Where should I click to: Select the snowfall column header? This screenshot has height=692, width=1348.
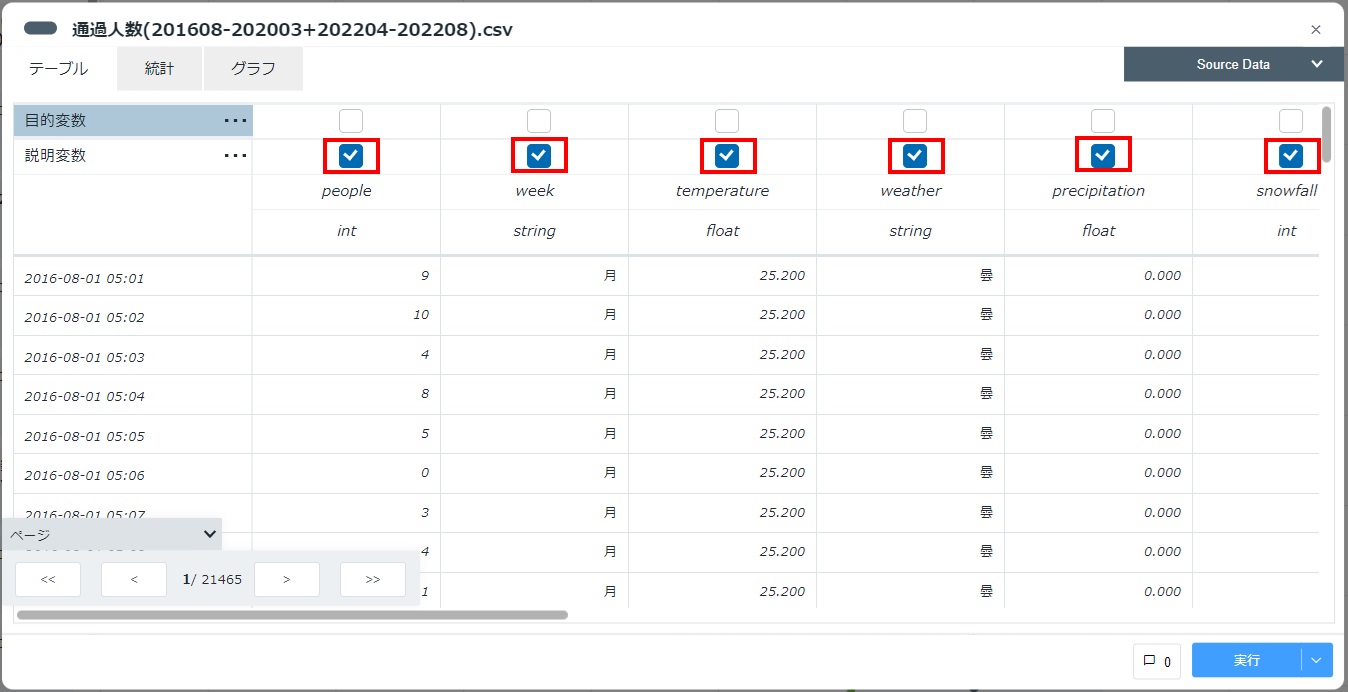[1286, 191]
